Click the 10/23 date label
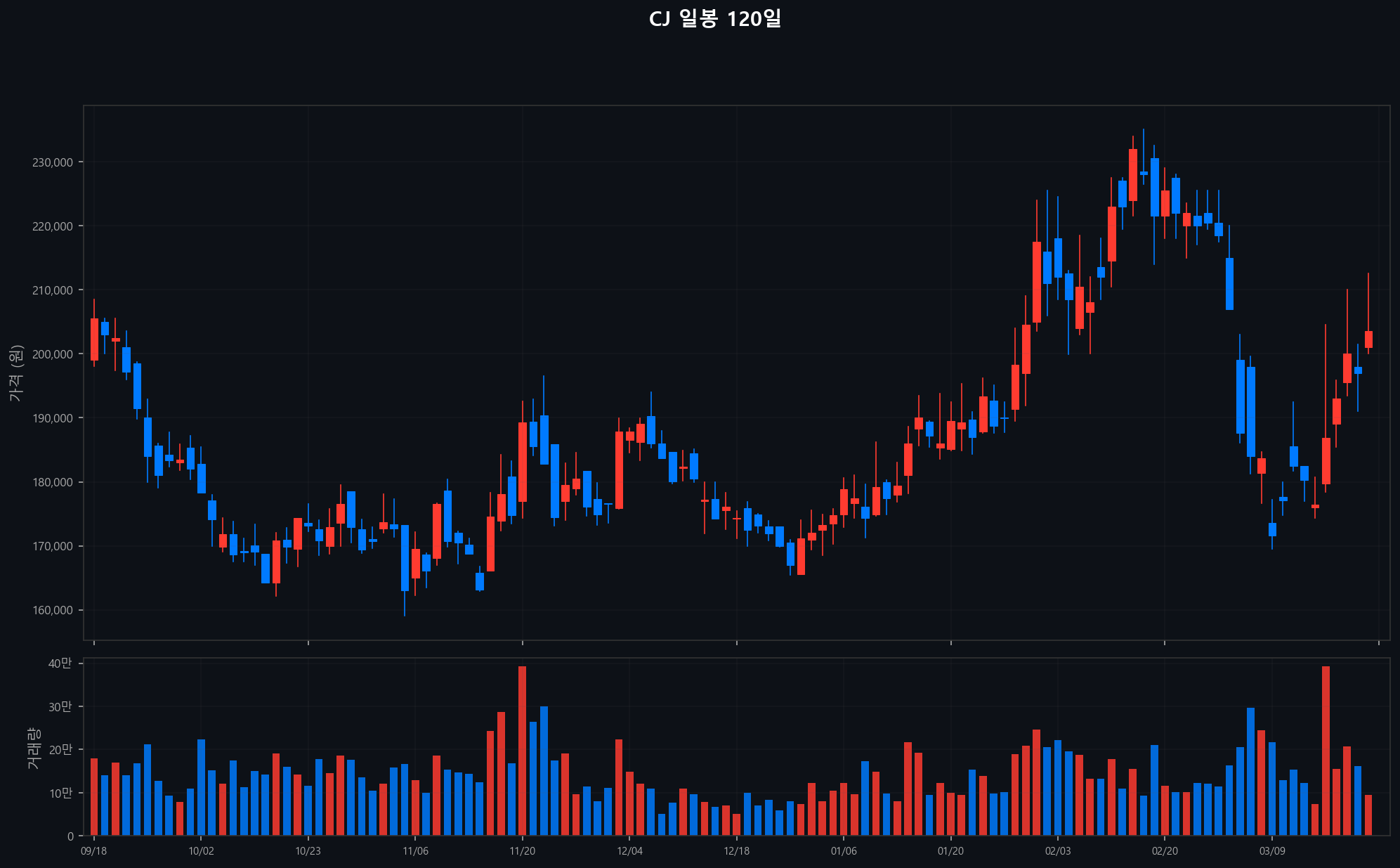Screen dimensions: 1400x868 click(308, 851)
